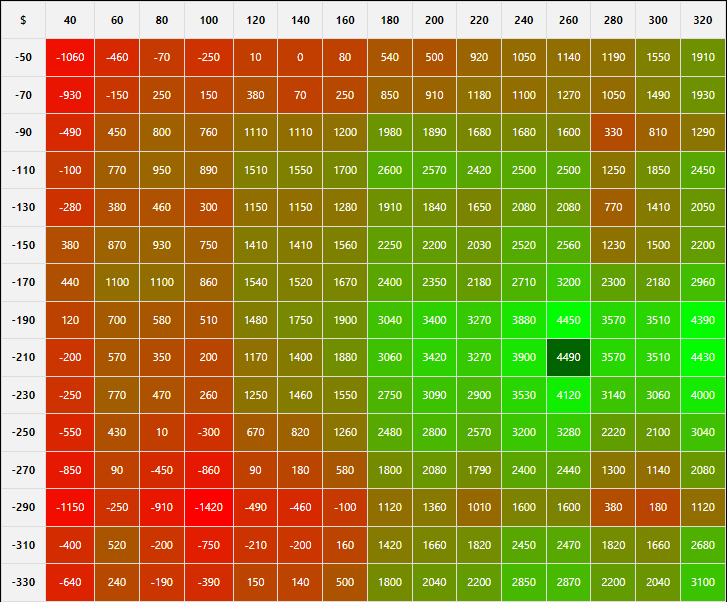Select the row header labeled -50
The height and width of the screenshot is (602, 727).
(23, 57)
